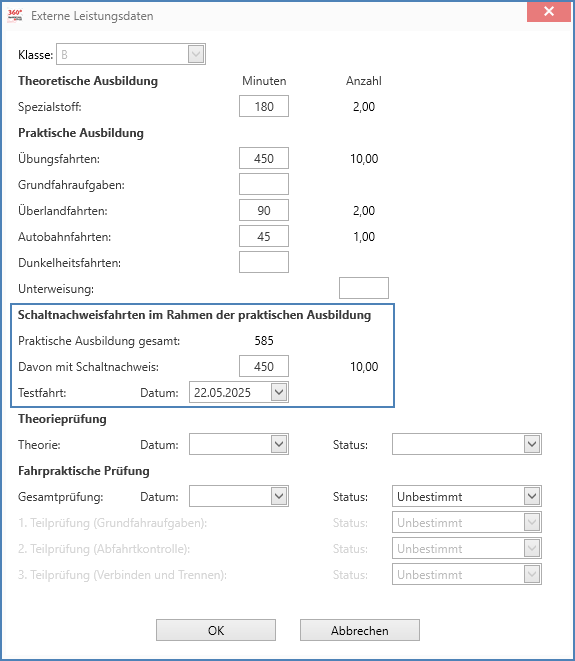Viewport: 575px width, 661px height.
Task: Click the Abbrechen button
Action: coord(360,630)
